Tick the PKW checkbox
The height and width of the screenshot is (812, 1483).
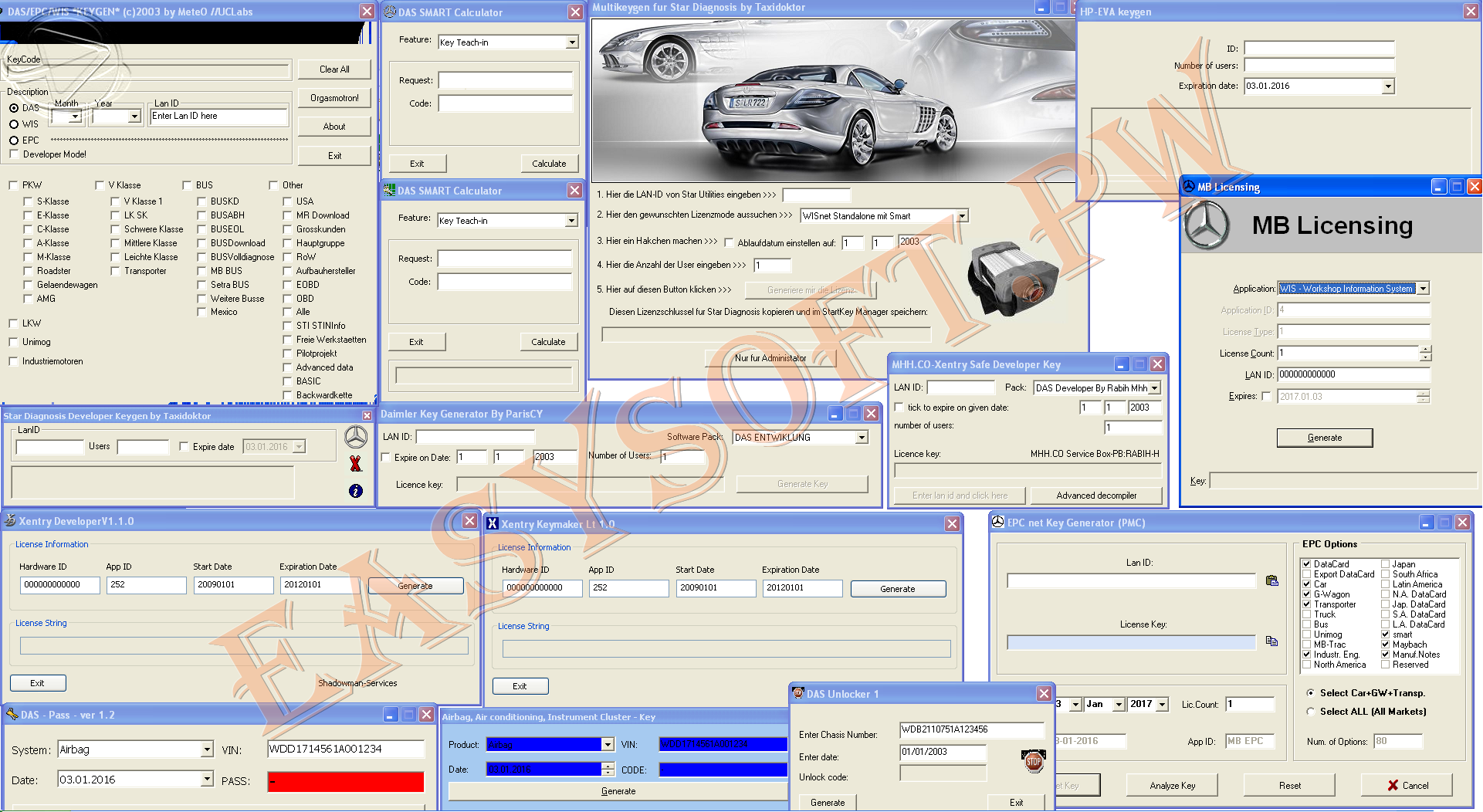point(13,185)
